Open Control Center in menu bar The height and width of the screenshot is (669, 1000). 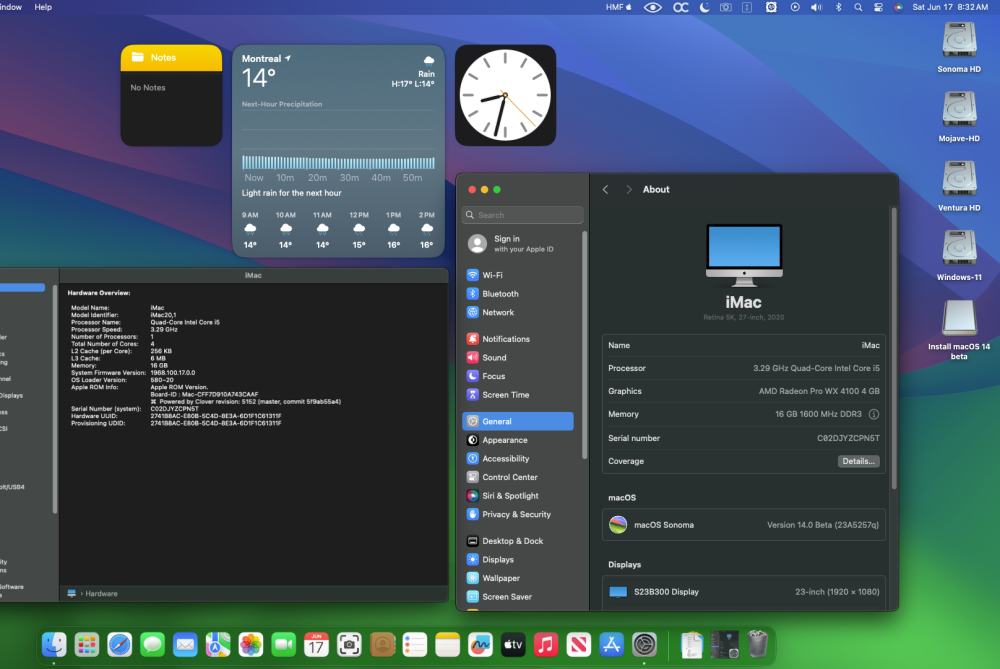(878, 7)
